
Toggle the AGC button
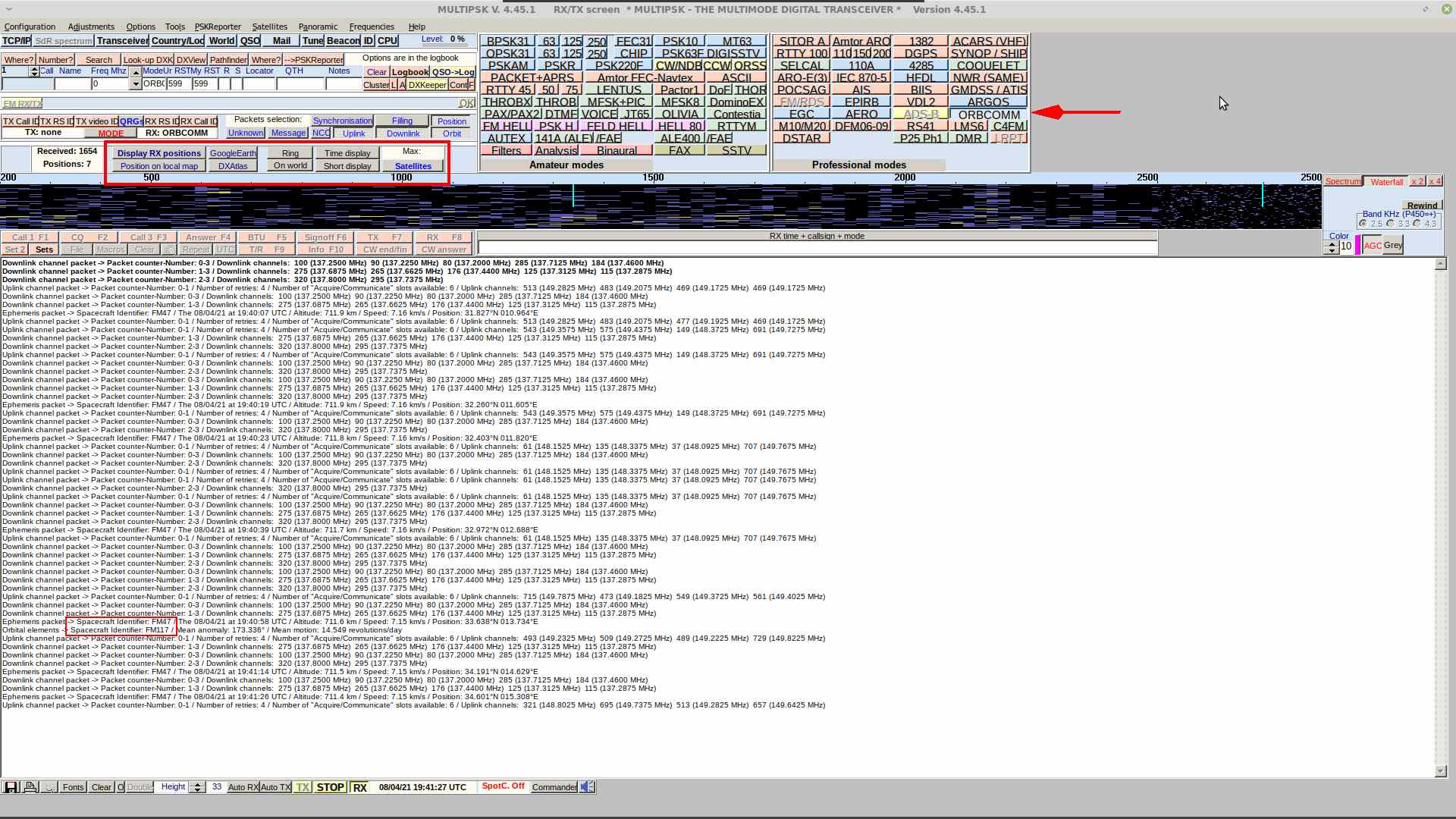point(1373,245)
